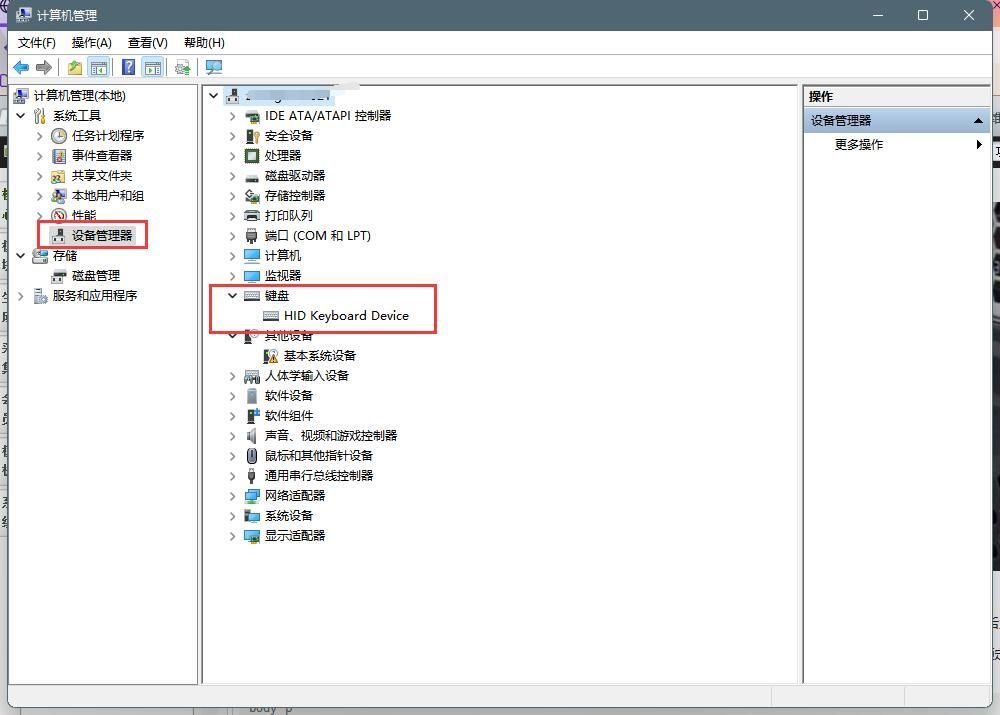The image size is (1000, 715).
Task: Collapse the 键盘 category
Action: click(232, 295)
